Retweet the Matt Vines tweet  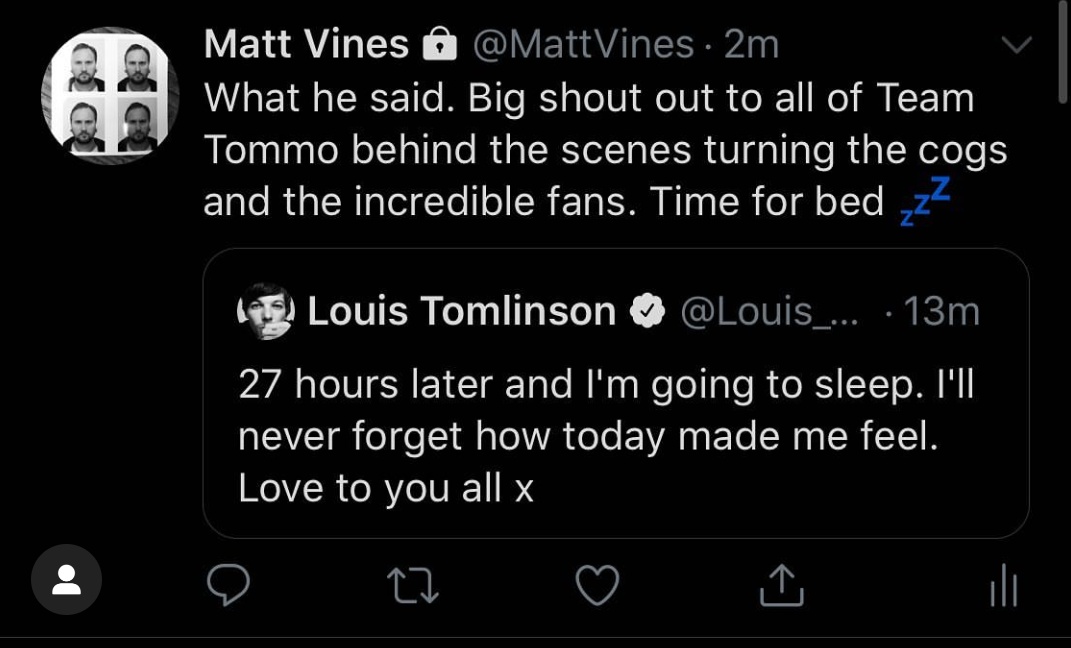(413, 586)
